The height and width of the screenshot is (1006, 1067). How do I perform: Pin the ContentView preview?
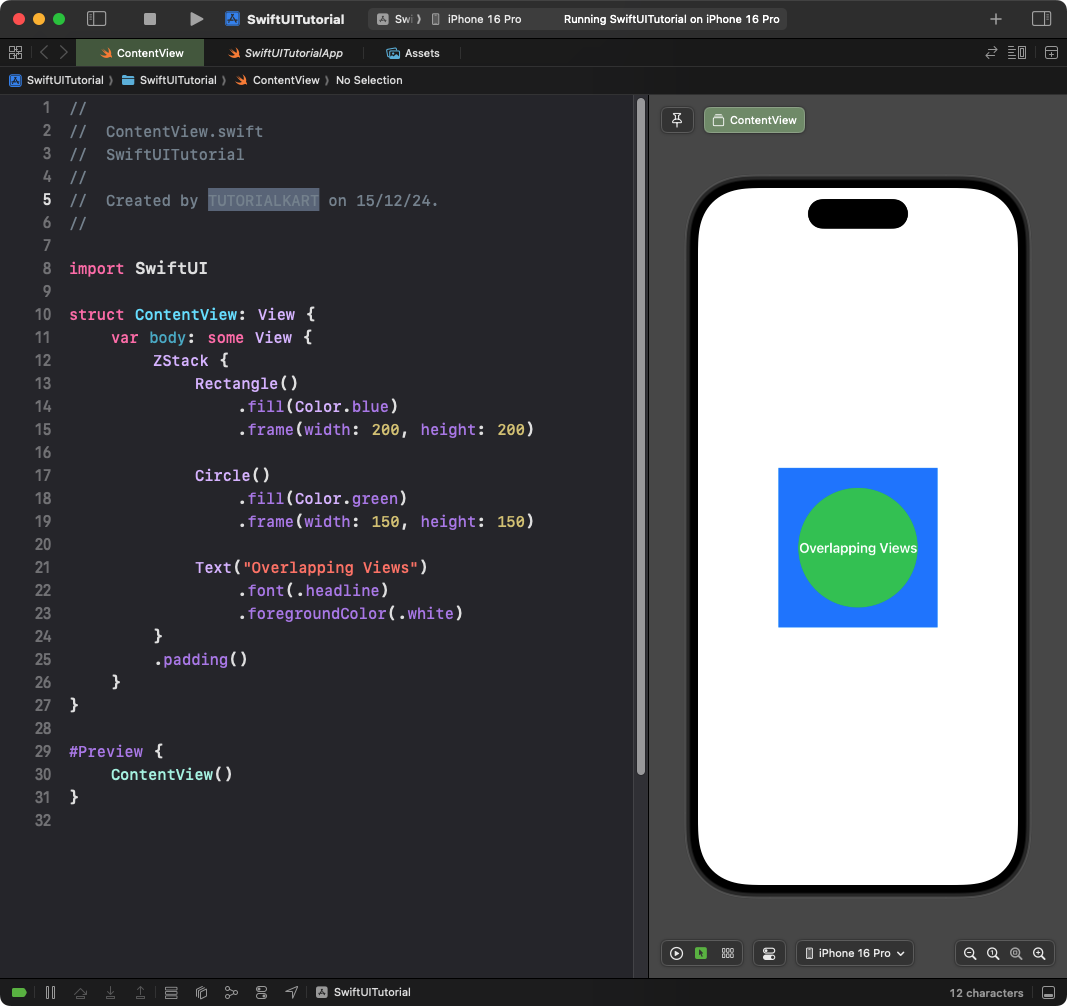tap(677, 119)
